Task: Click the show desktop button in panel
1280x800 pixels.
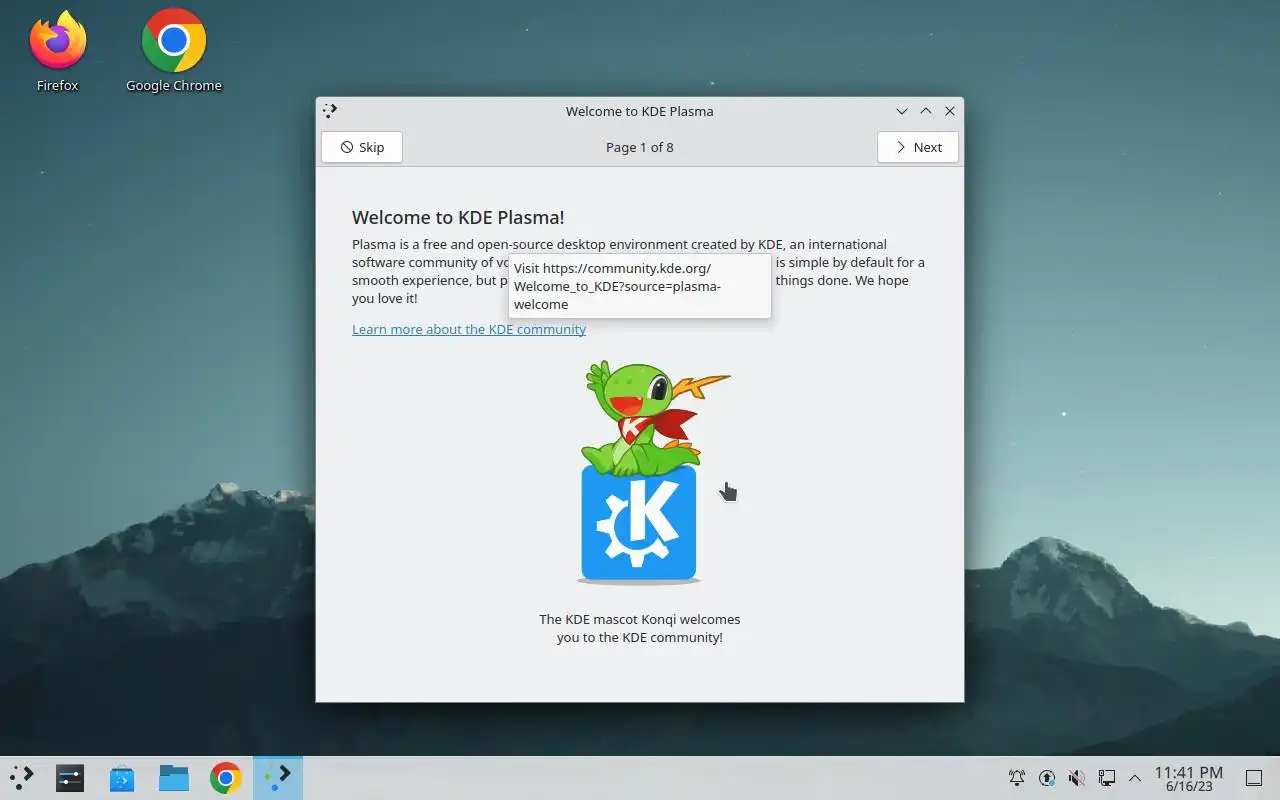Action: click(x=1253, y=778)
